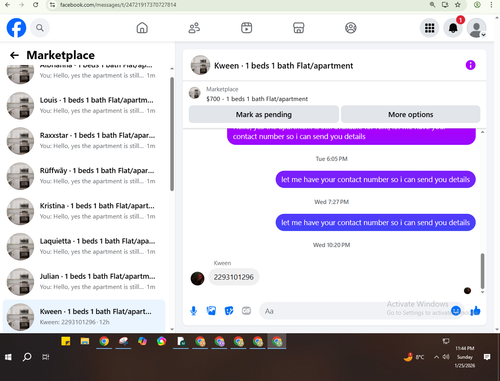Open the Rüffwäy conversation

coord(84,176)
